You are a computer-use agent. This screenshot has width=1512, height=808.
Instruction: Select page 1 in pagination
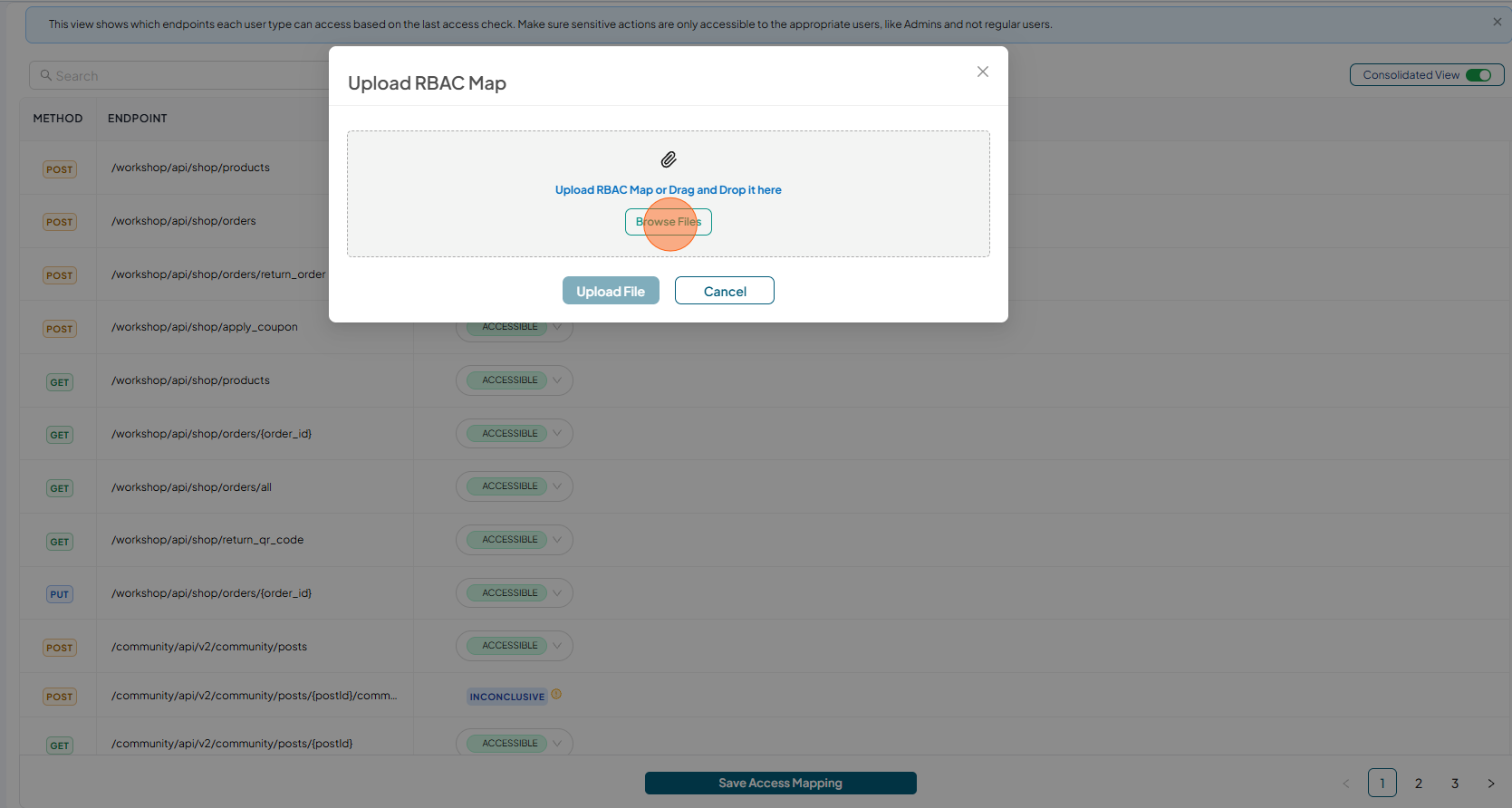(1382, 783)
